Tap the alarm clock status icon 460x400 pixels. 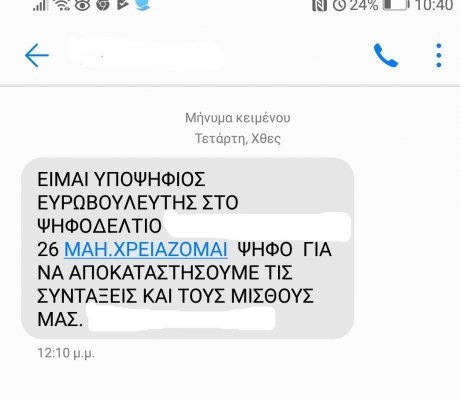(x=339, y=5)
